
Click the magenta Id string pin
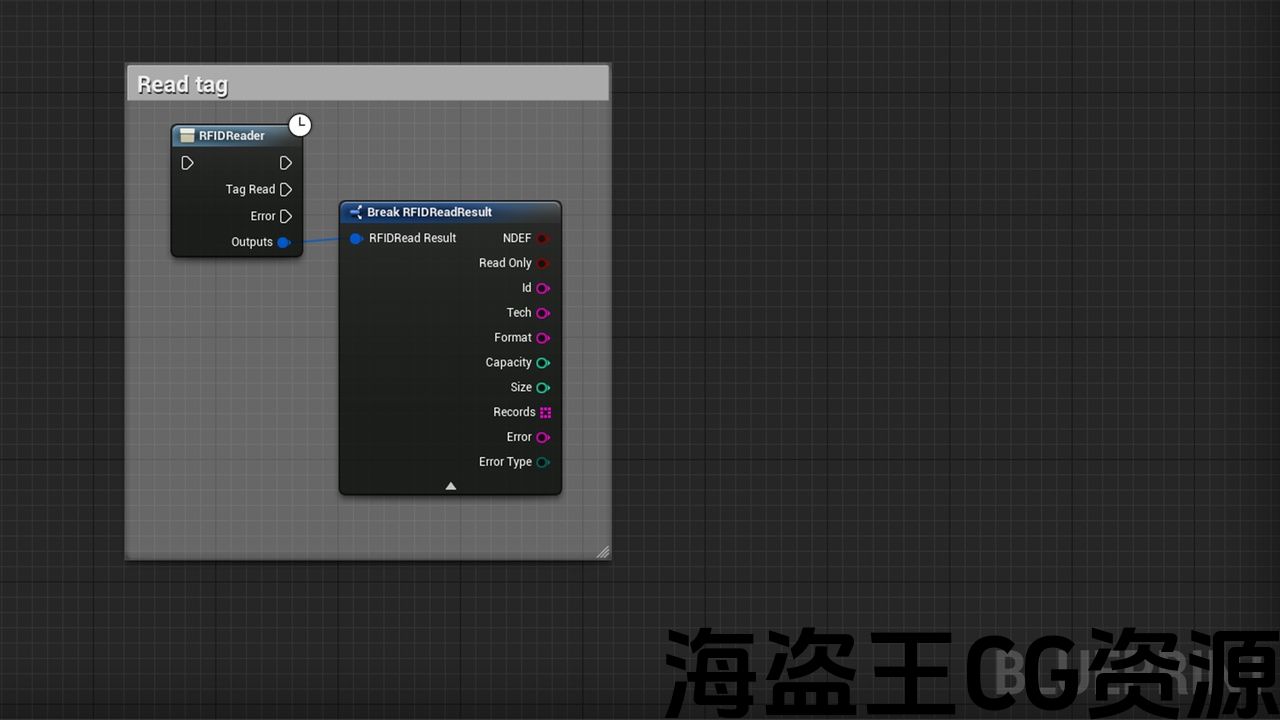[x=542, y=288]
